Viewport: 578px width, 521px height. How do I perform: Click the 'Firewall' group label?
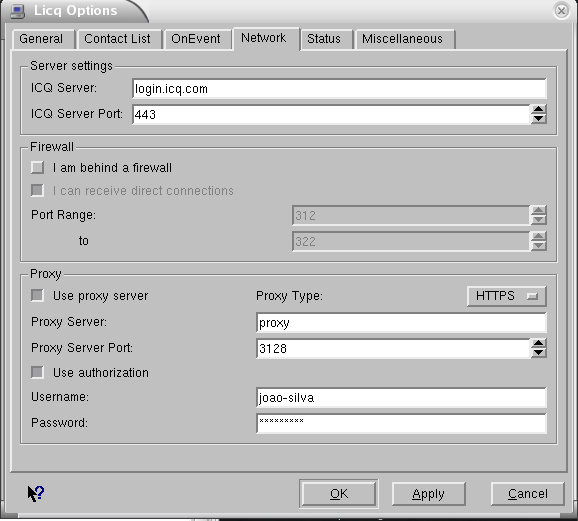52,147
